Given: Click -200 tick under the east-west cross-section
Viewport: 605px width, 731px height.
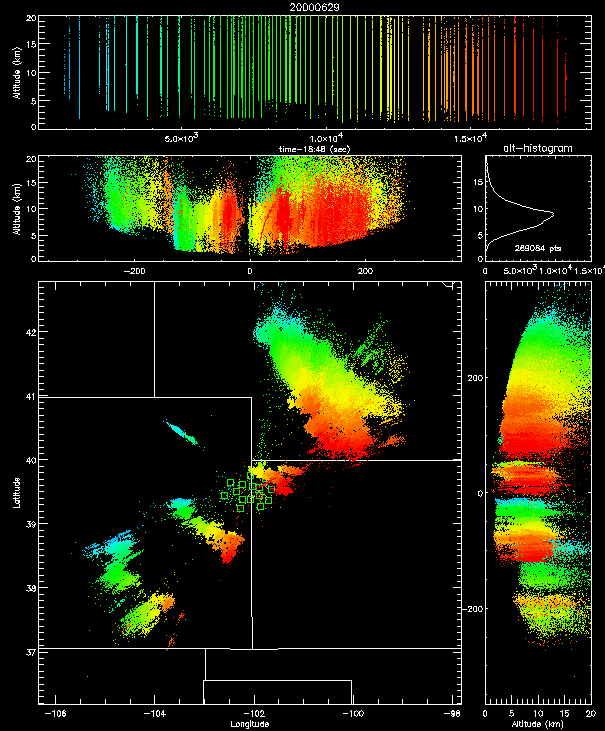Looking at the screenshot, I should [134, 271].
